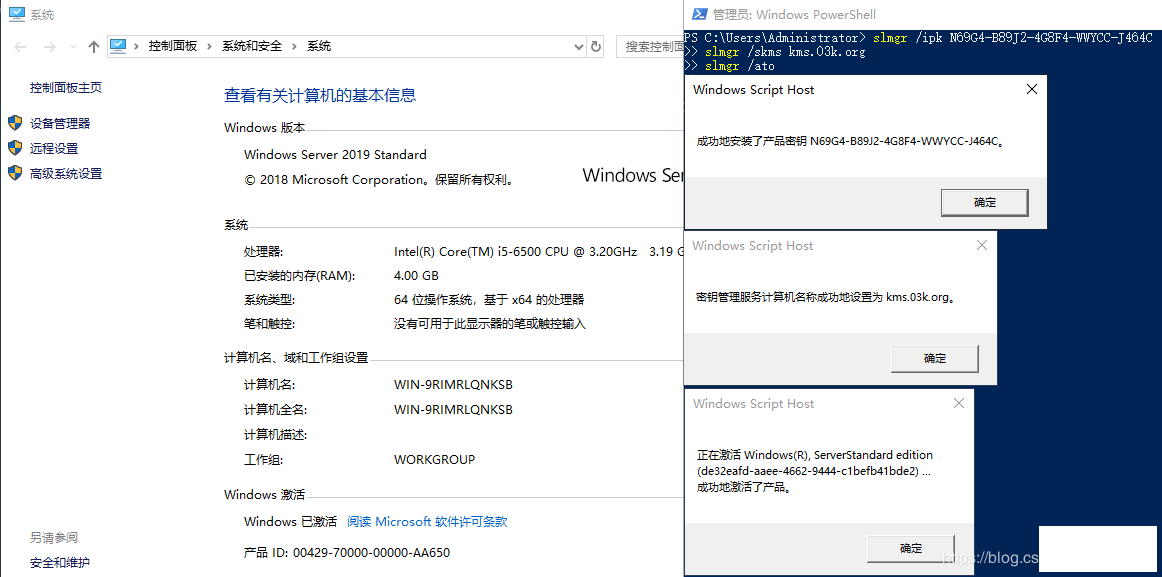The image size is (1162, 577).
Task: Click the System window title icon
Action: point(16,13)
